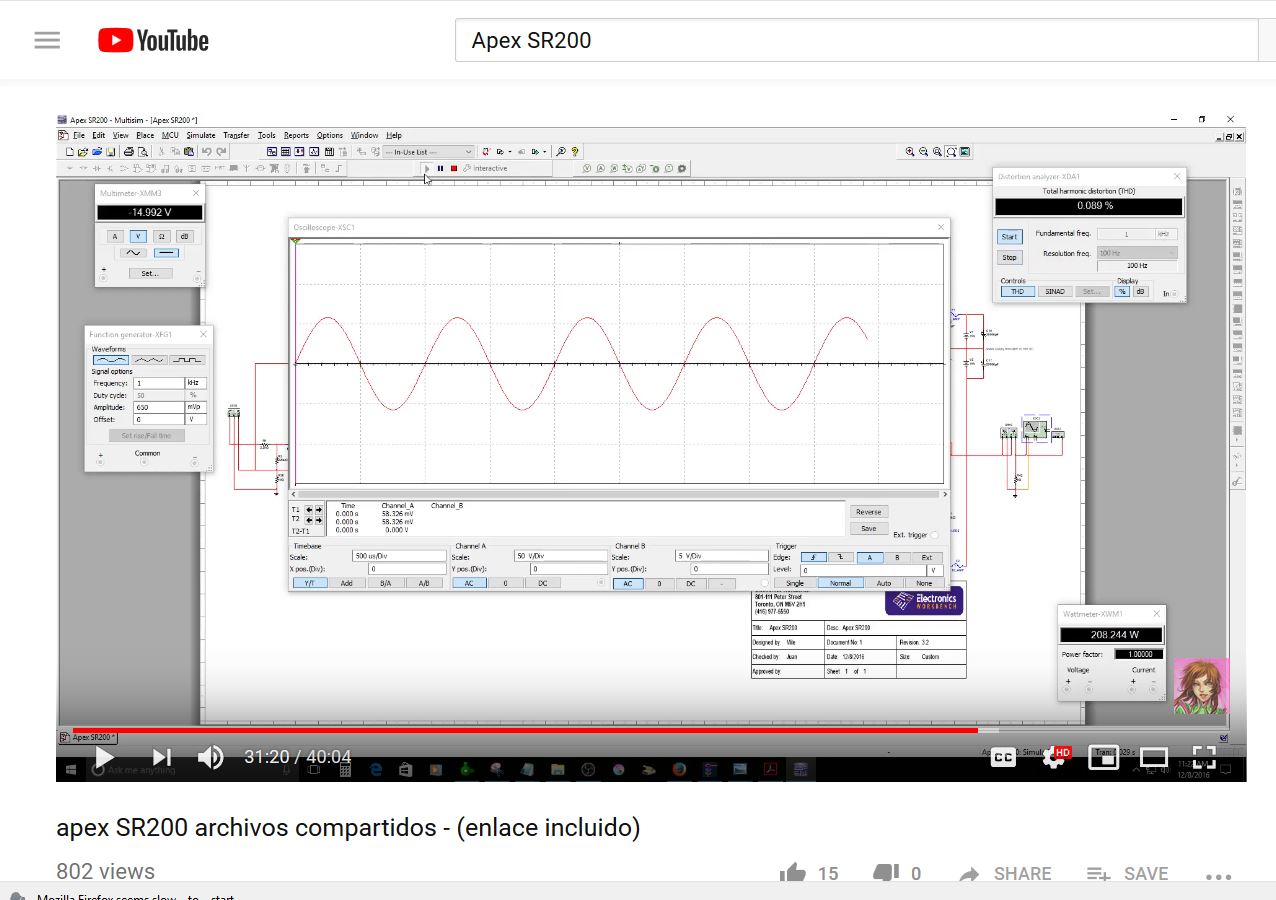Skip to the next video
The width and height of the screenshot is (1276, 900).
point(162,757)
